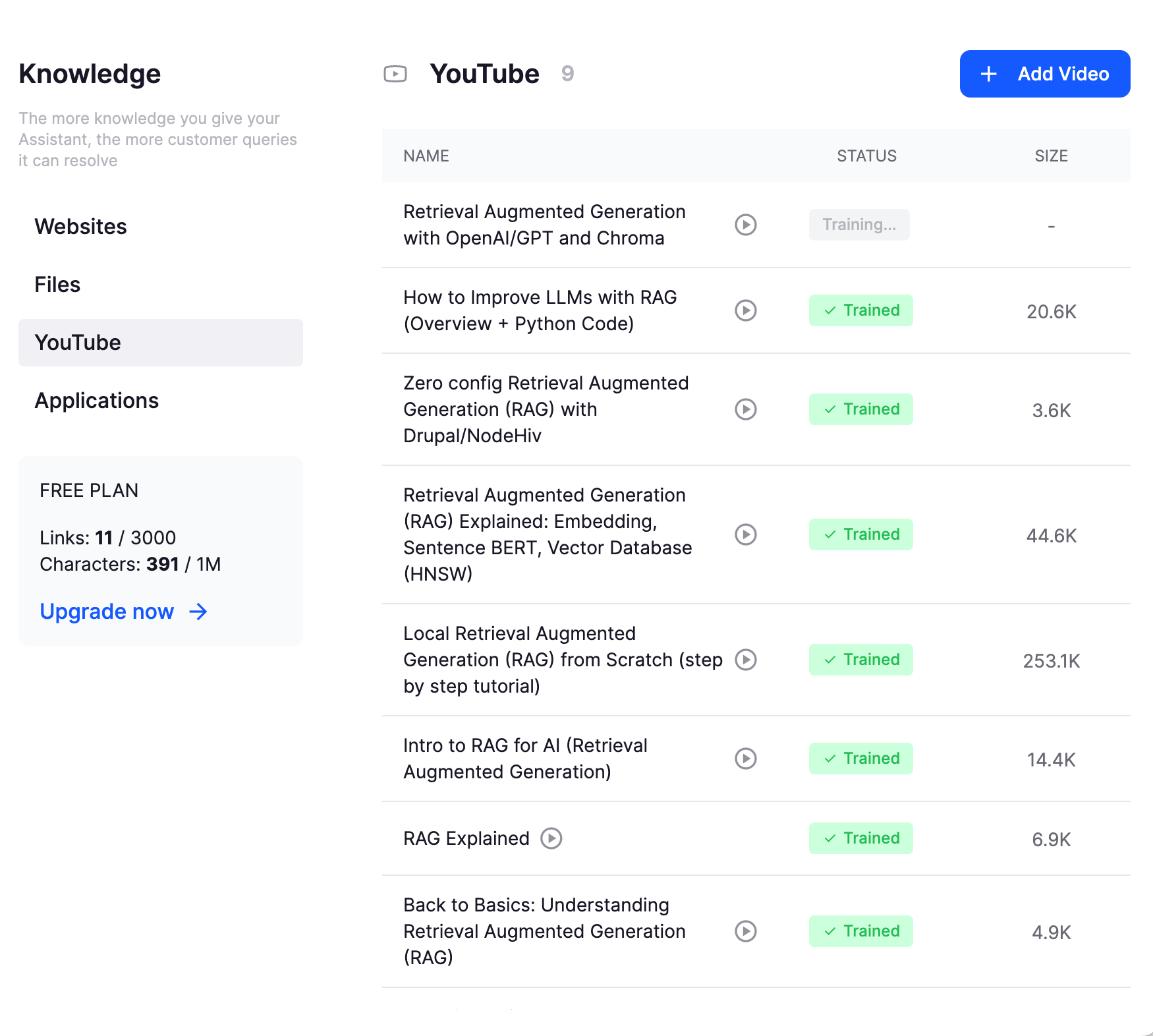Click Trained badge for How to Improve LLMs
This screenshot has height=1036, width=1153.
pos(861,310)
